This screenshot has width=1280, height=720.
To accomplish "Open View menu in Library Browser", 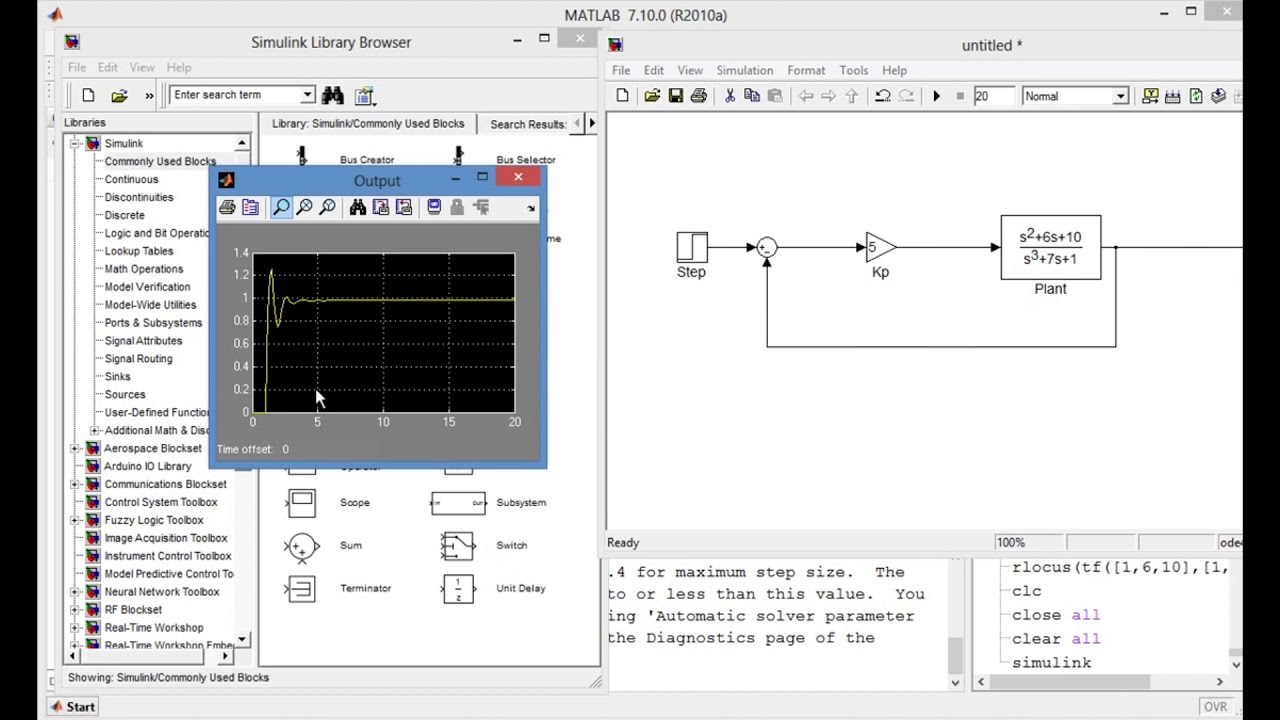I will click(141, 67).
